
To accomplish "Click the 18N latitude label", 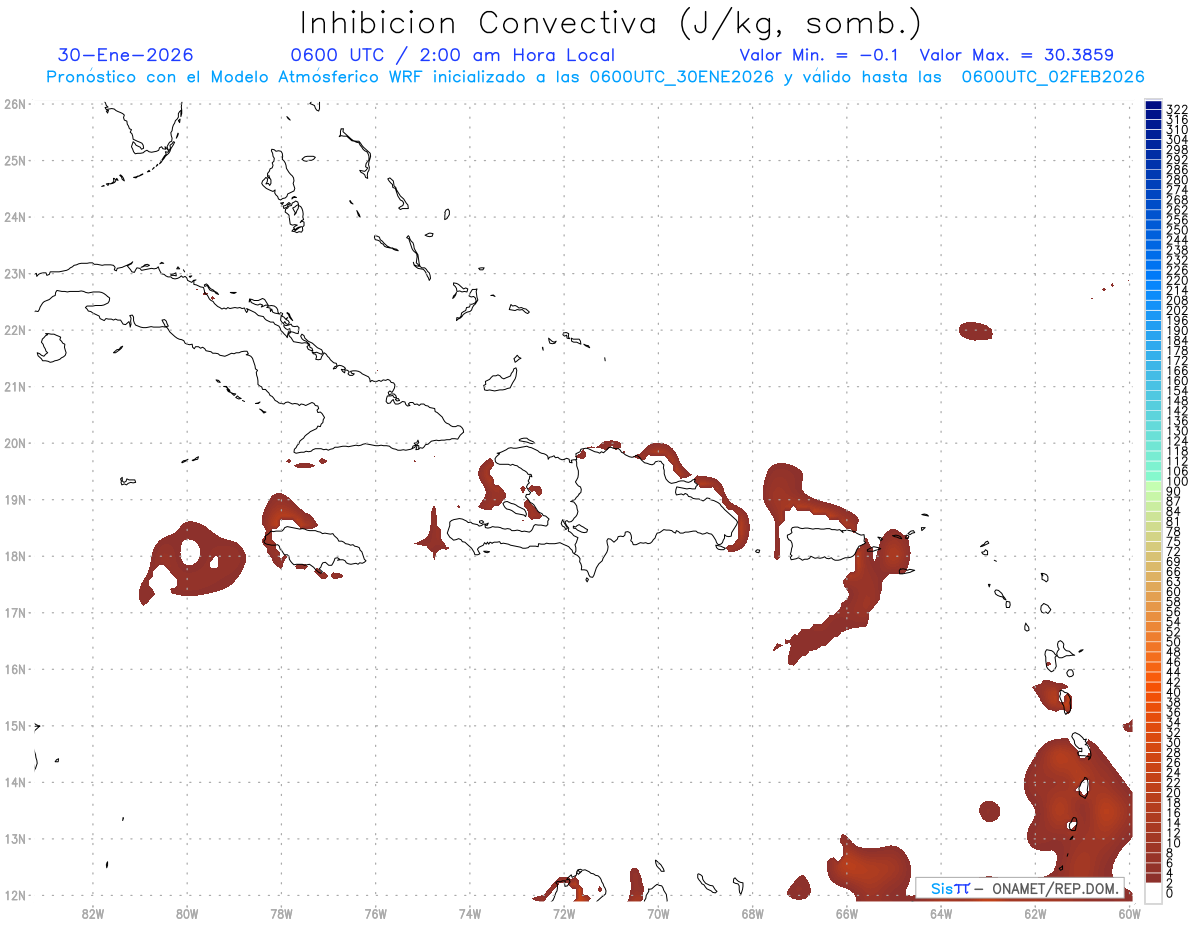I will click(15, 556).
